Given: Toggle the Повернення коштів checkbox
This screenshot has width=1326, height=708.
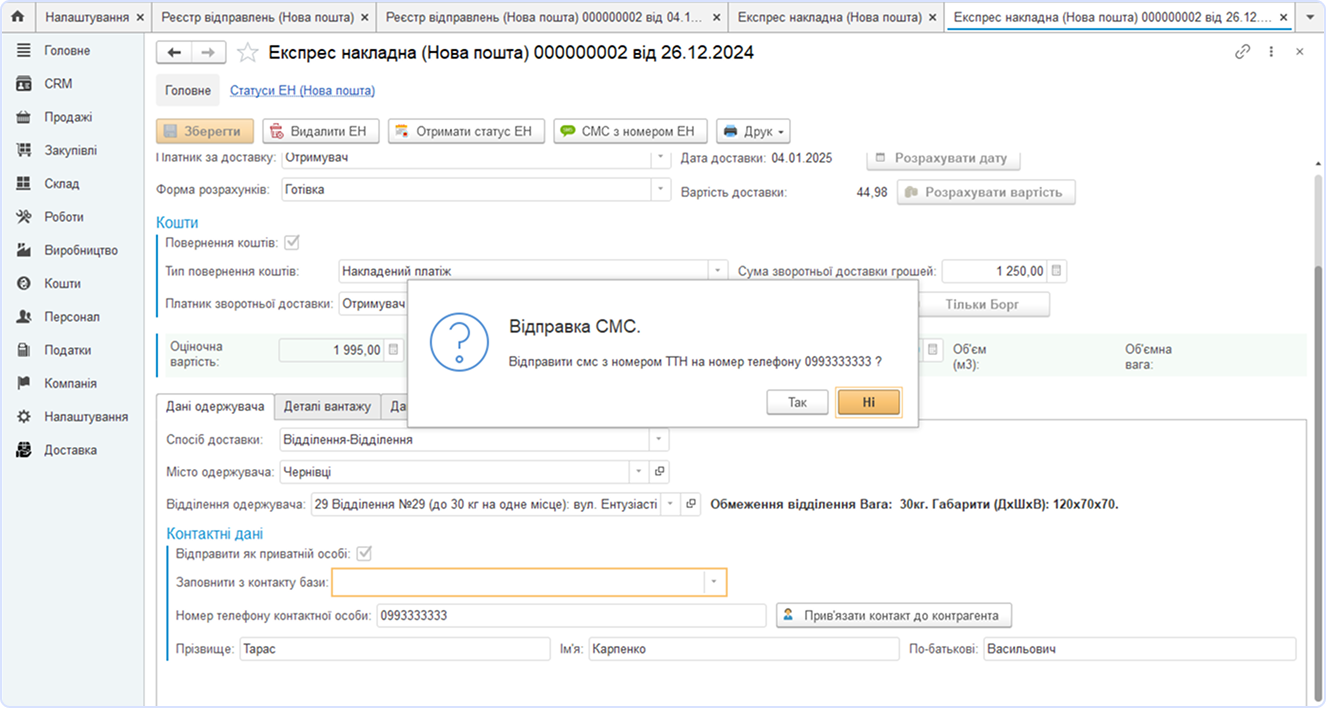Looking at the screenshot, I should 292,243.
